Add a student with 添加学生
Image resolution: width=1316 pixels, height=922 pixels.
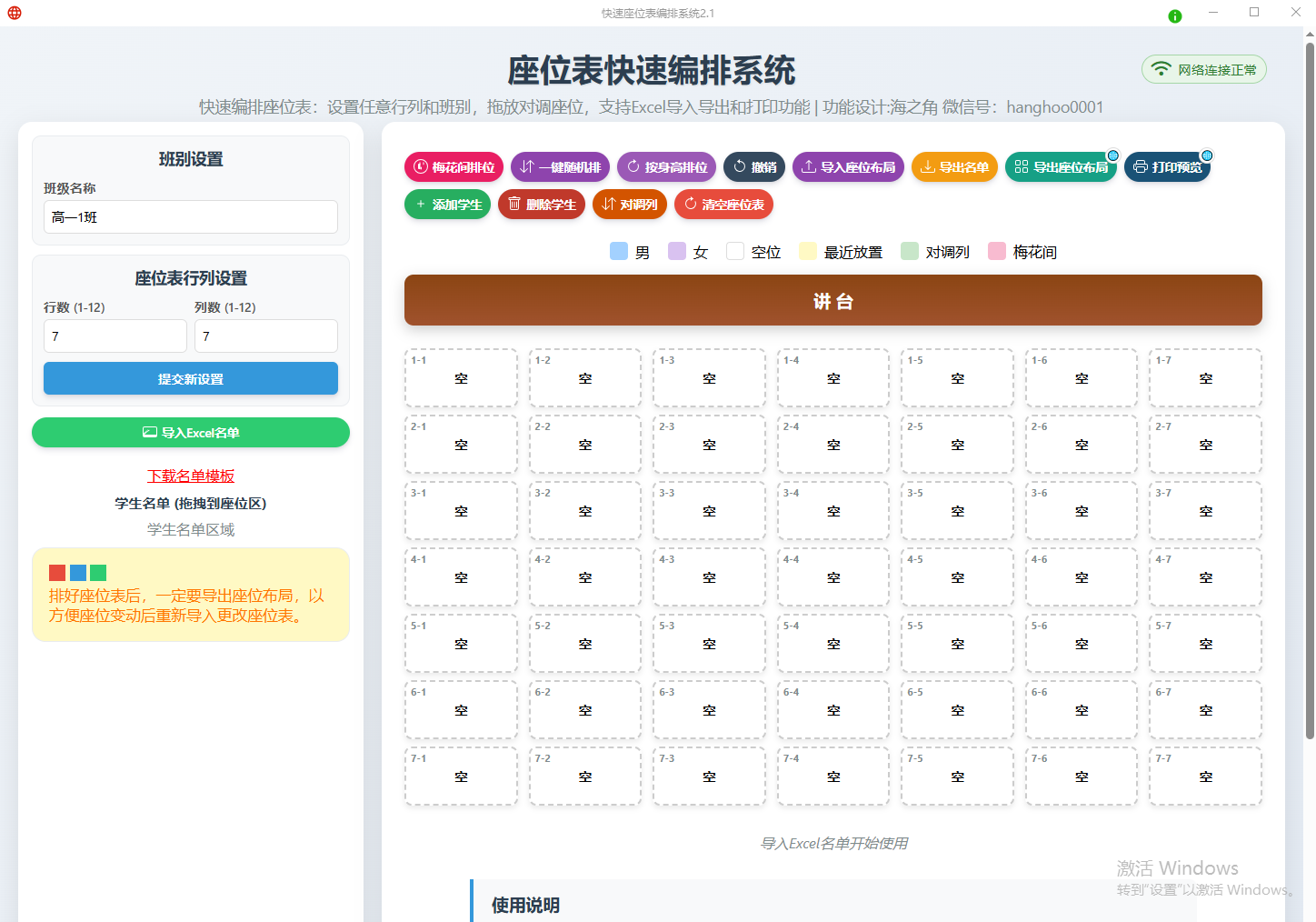click(447, 205)
